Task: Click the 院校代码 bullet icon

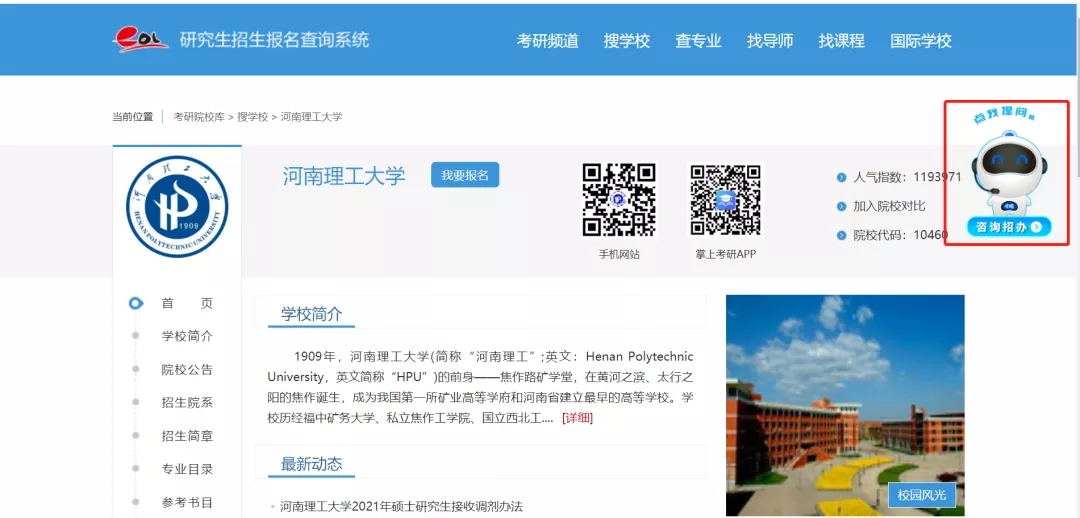Action: pos(841,236)
